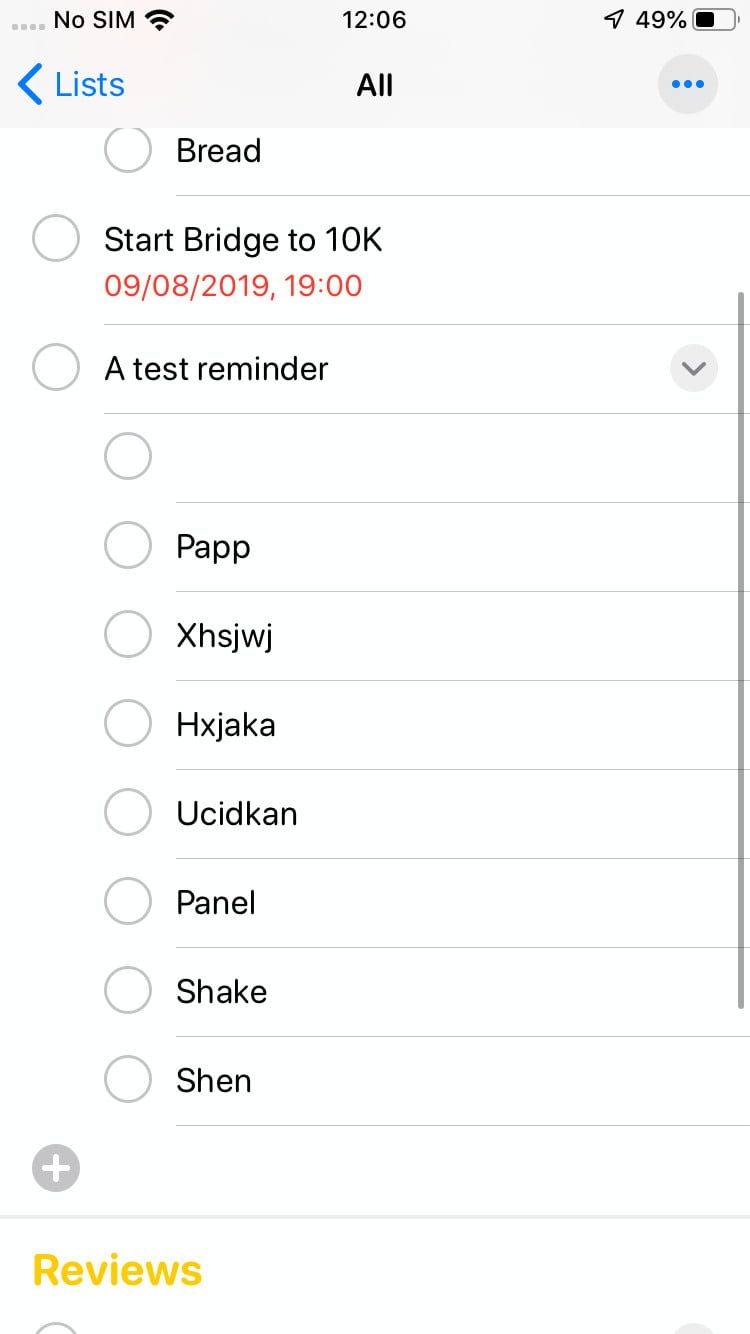Complete the Start Bridge to 10K reminder

(56, 240)
